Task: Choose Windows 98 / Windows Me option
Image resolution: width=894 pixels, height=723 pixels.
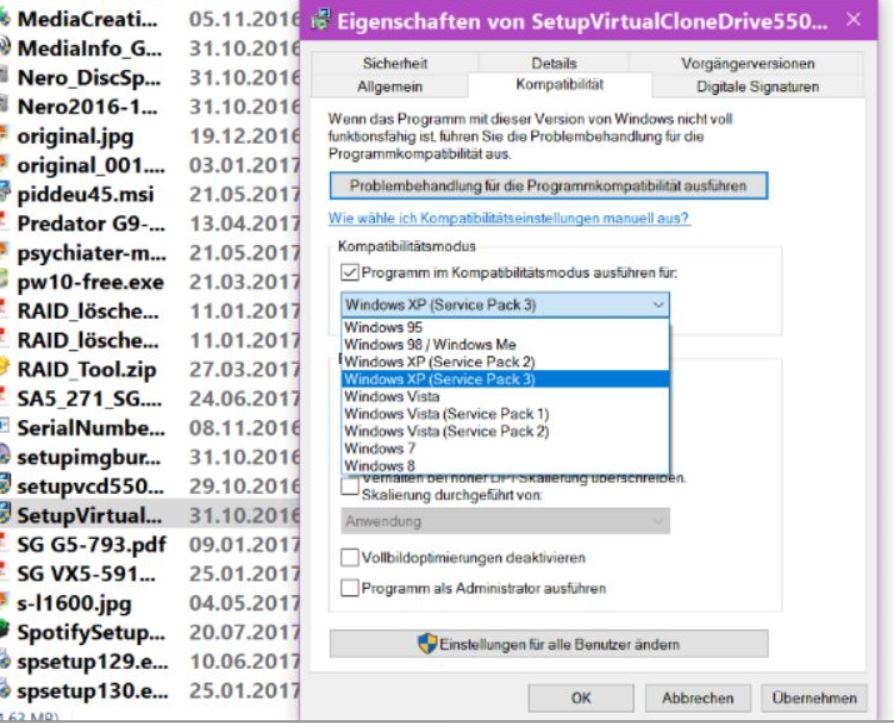Action: (x=505, y=344)
